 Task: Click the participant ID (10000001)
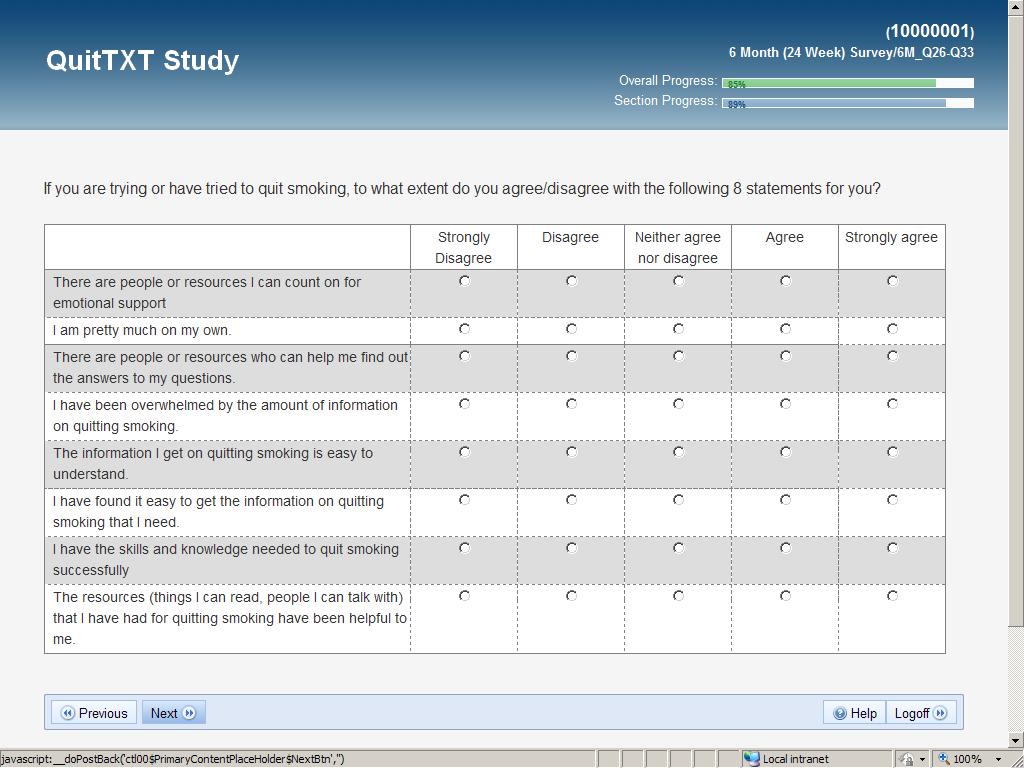pos(930,31)
